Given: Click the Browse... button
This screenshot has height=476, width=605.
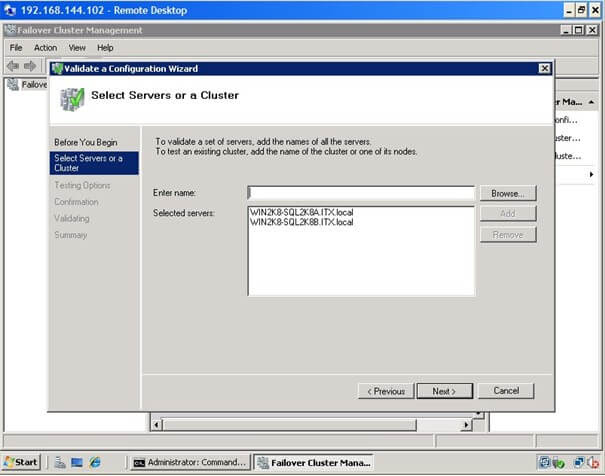Looking at the screenshot, I should click(x=508, y=193).
